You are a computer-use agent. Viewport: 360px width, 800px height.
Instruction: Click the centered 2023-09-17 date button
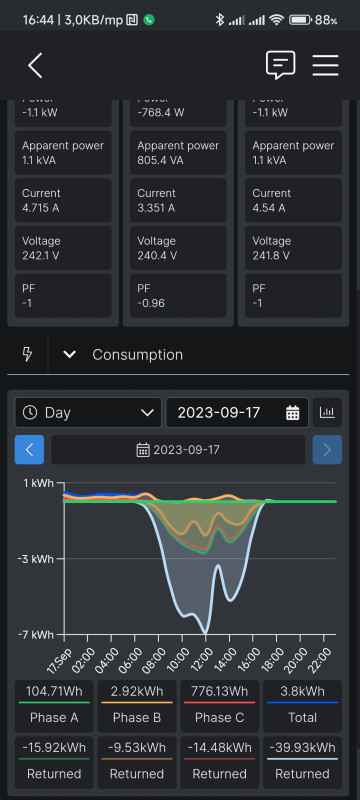[178, 449]
